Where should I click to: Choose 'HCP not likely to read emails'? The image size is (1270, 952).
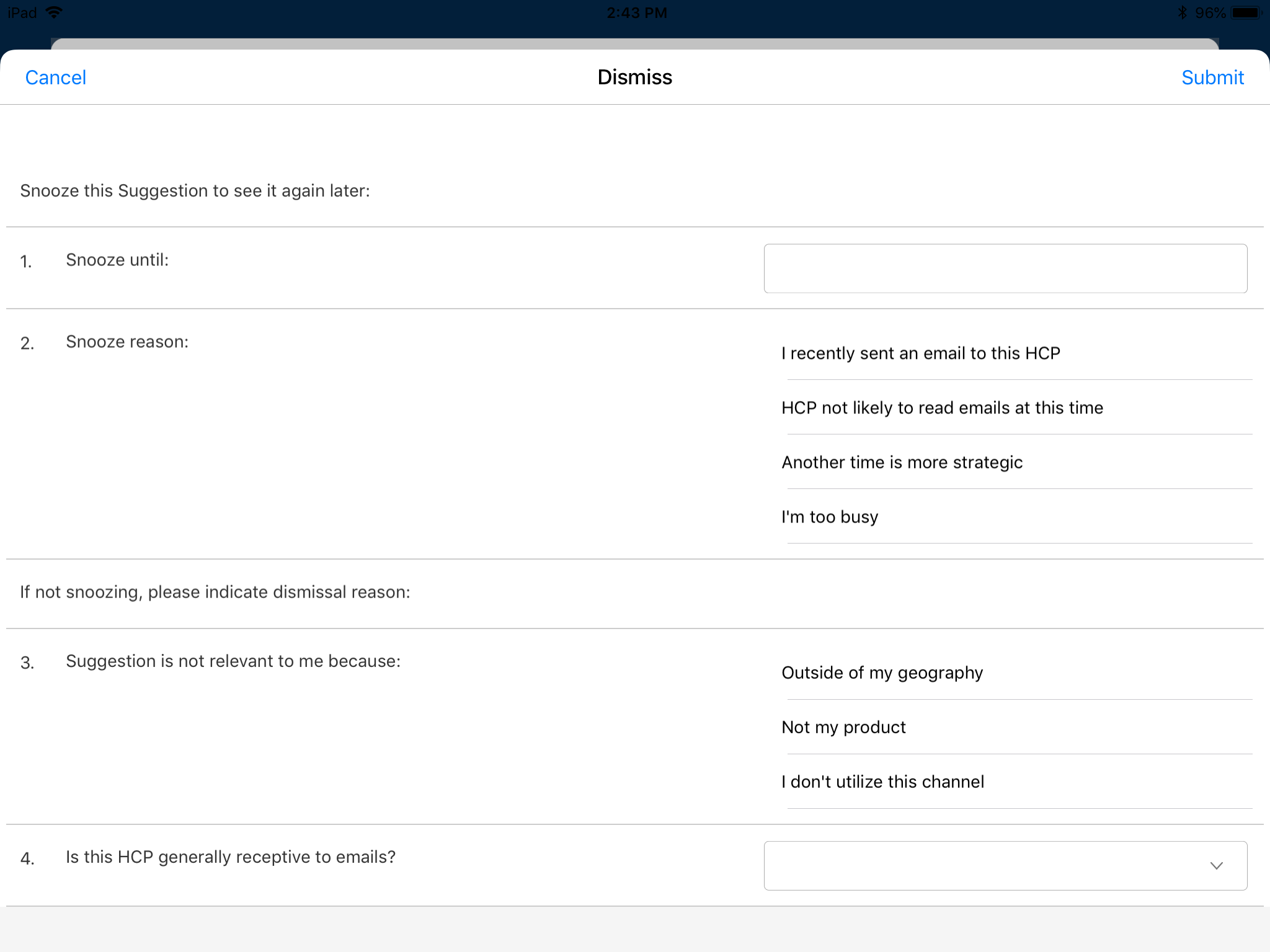click(942, 408)
